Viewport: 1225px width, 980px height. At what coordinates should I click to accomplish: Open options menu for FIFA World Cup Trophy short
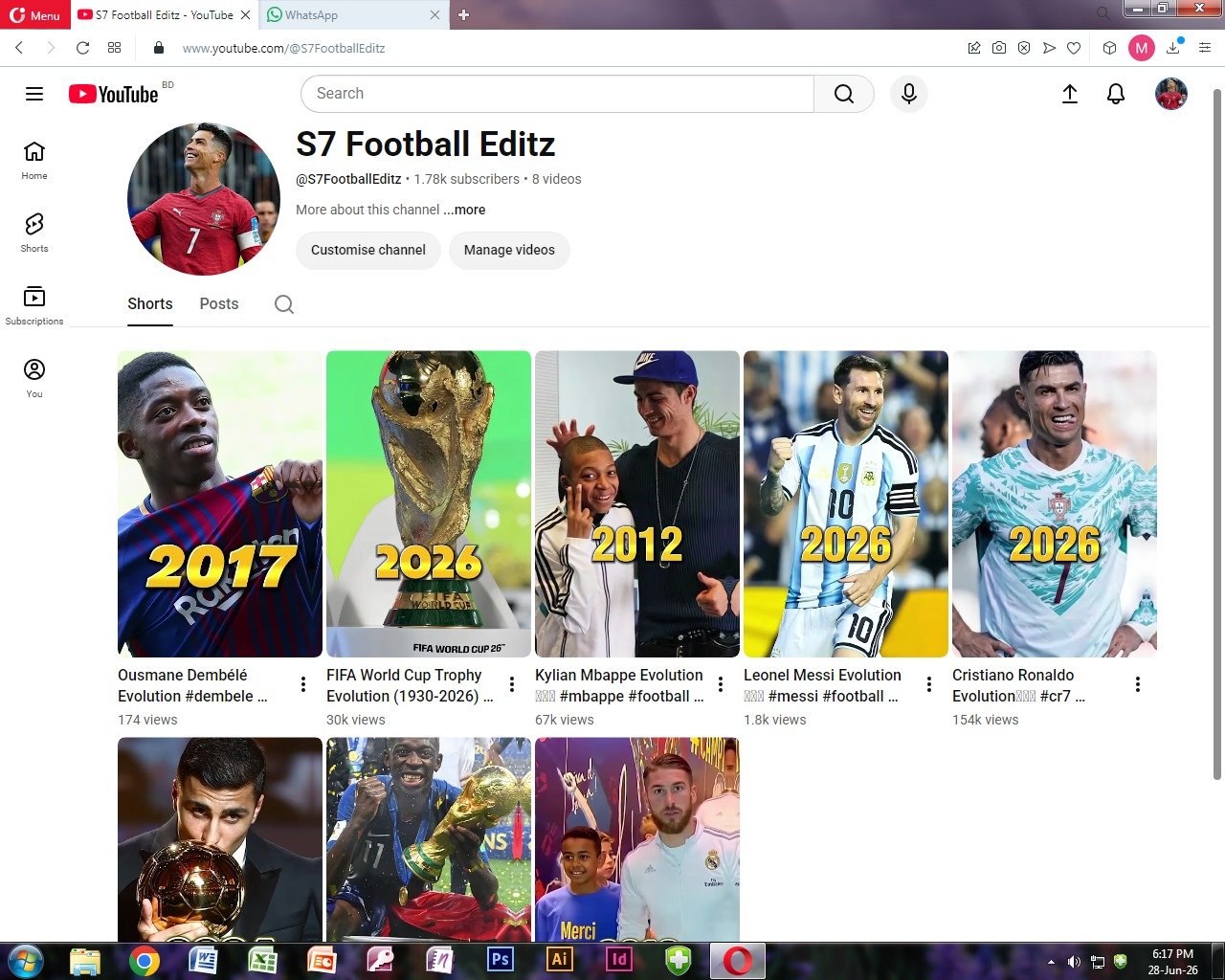point(512,684)
